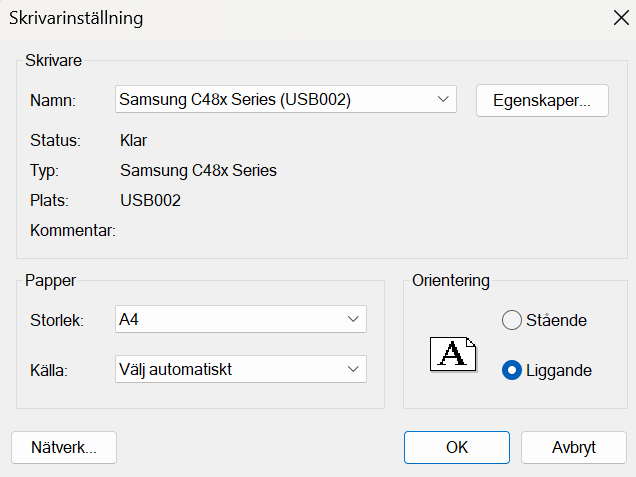Image resolution: width=636 pixels, height=477 pixels.
Task: Select the Stående orientation radio button
Action: pos(511,320)
